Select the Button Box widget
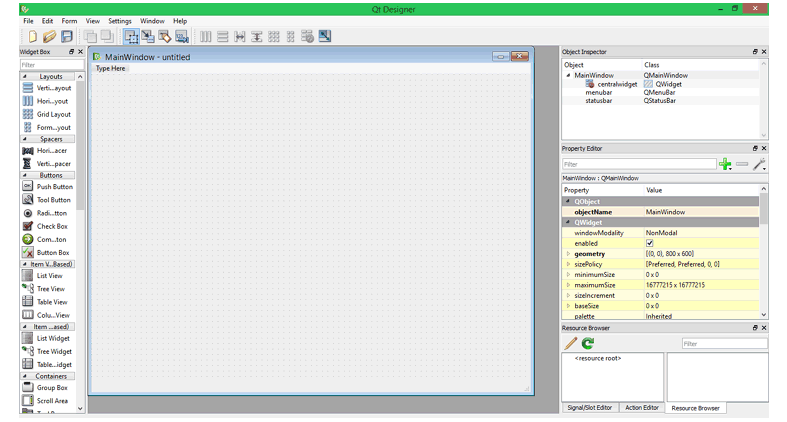Viewport: 787px width, 422px height. [48, 253]
